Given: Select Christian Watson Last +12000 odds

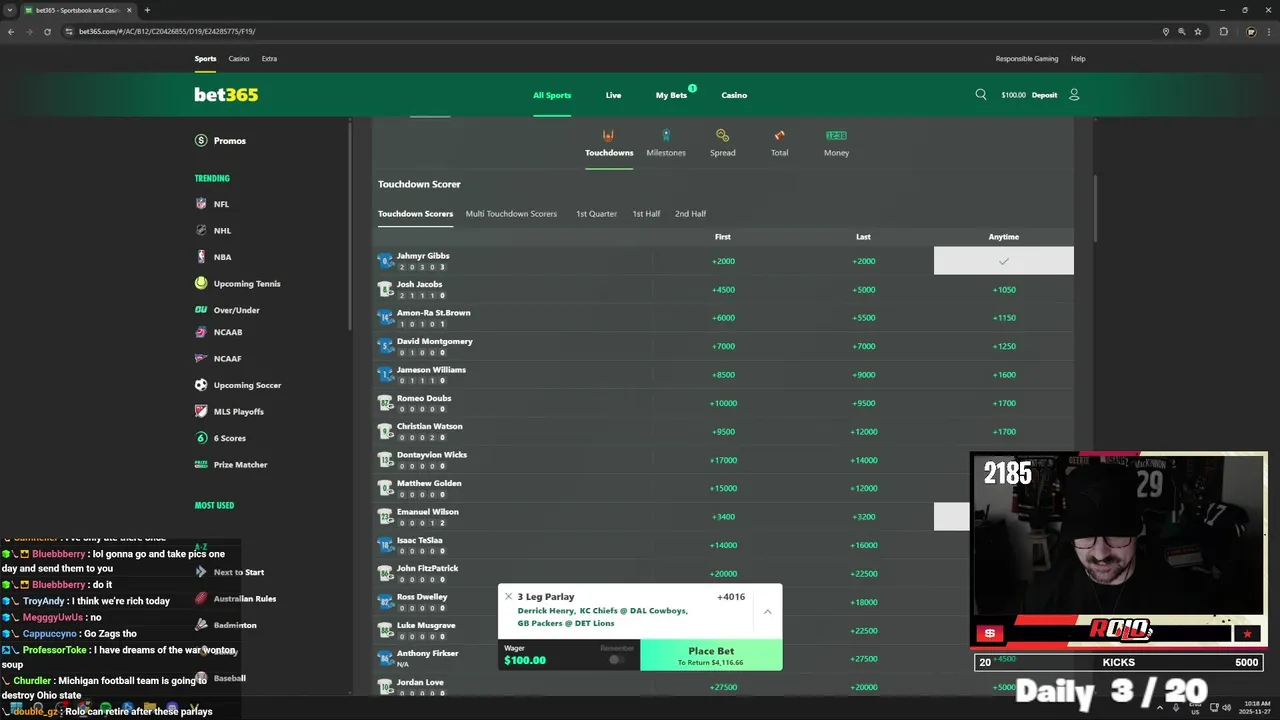Looking at the screenshot, I should point(863,432).
